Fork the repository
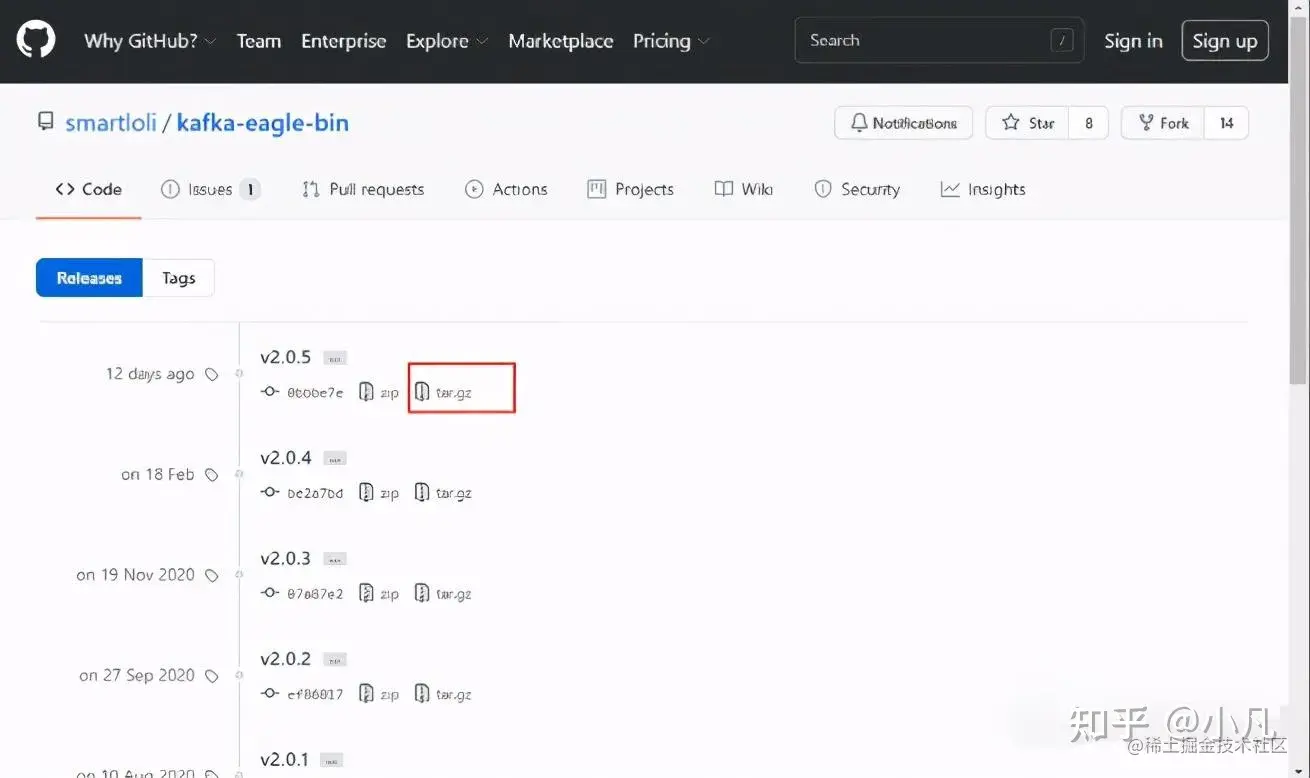This screenshot has width=1310, height=778. point(1163,123)
